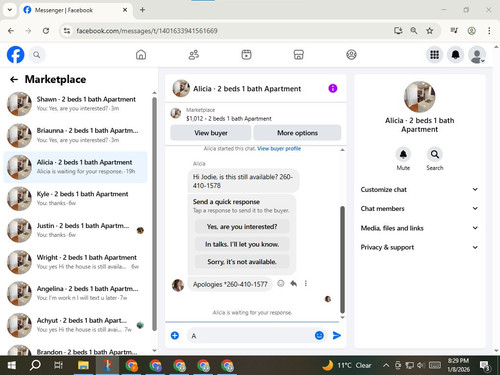Image resolution: width=500 pixels, height=375 pixels.
Task: Open the site information icon in address bar
Action: click(67, 31)
